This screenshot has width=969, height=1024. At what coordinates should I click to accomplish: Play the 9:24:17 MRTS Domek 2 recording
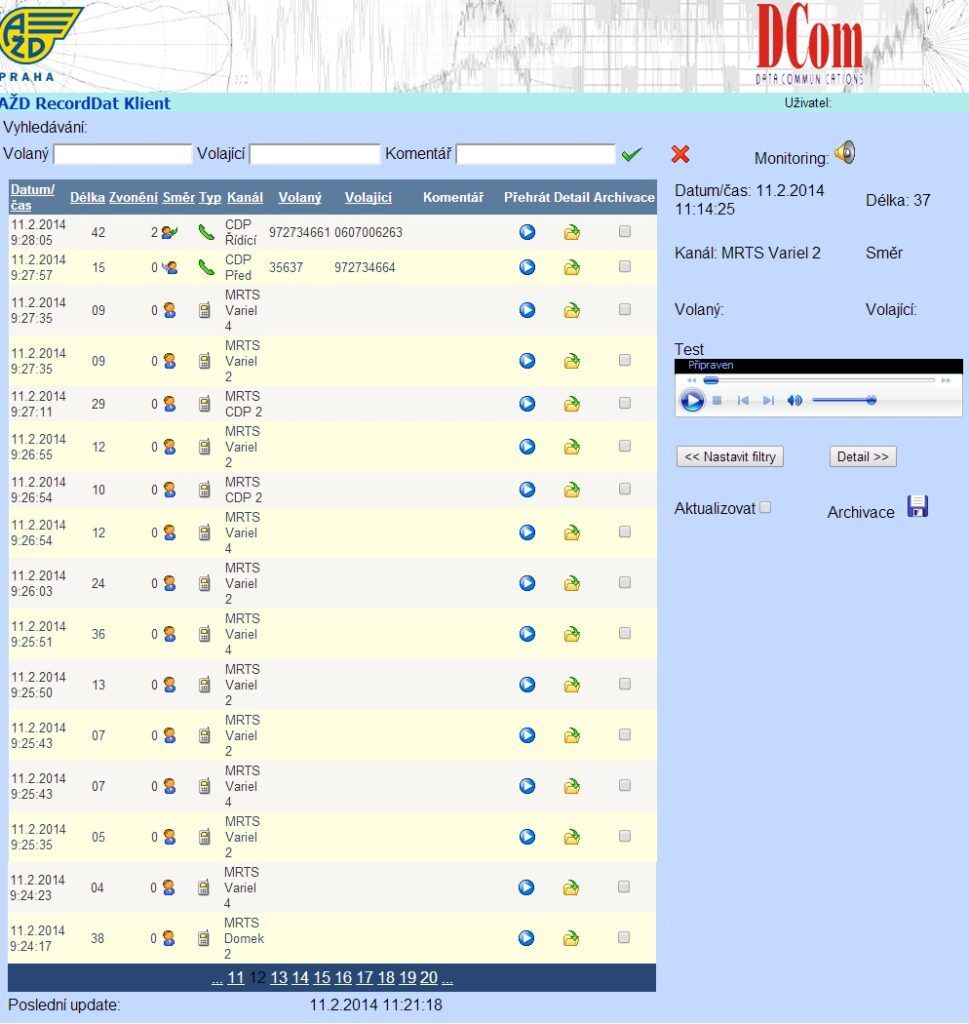(x=526, y=938)
